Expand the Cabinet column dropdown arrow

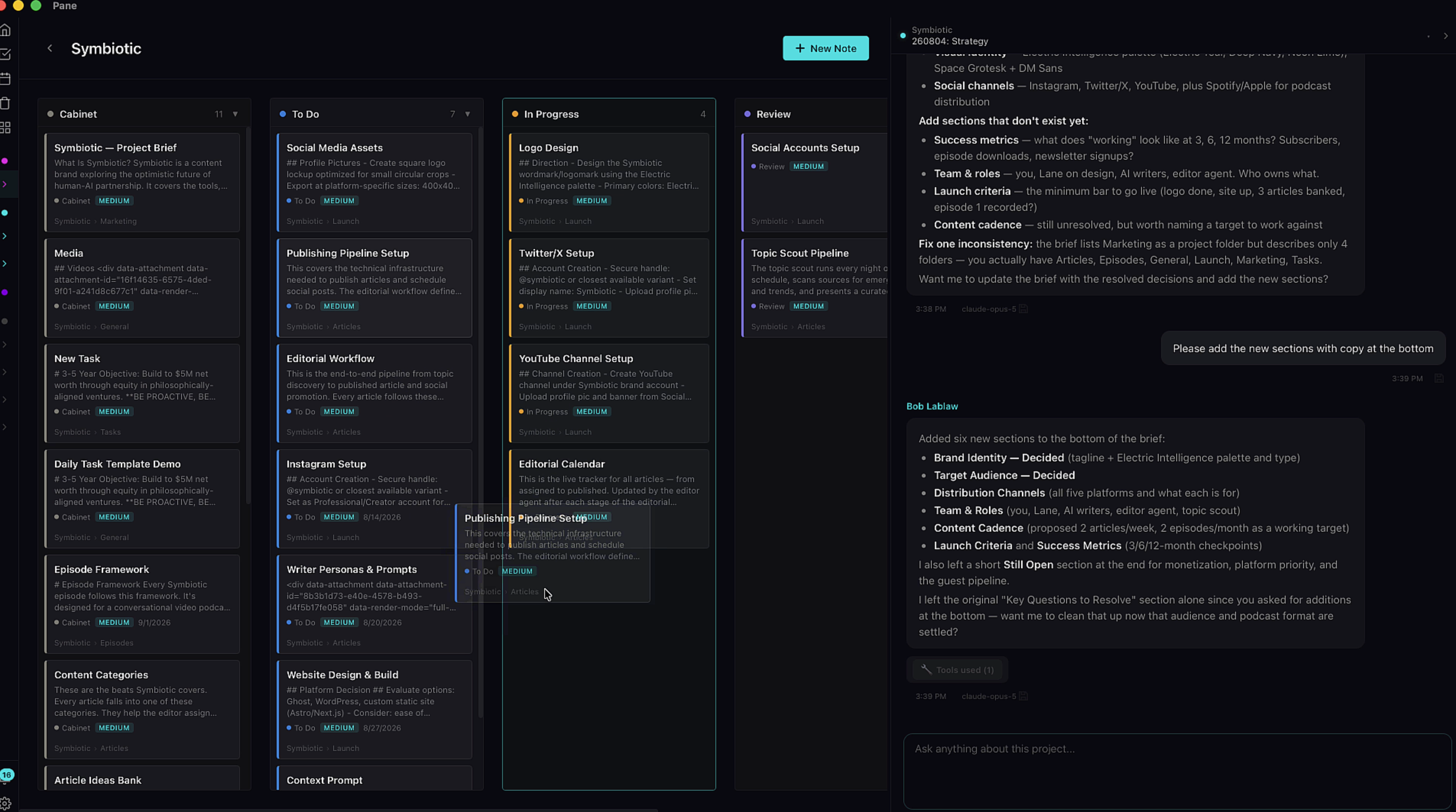(x=235, y=114)
